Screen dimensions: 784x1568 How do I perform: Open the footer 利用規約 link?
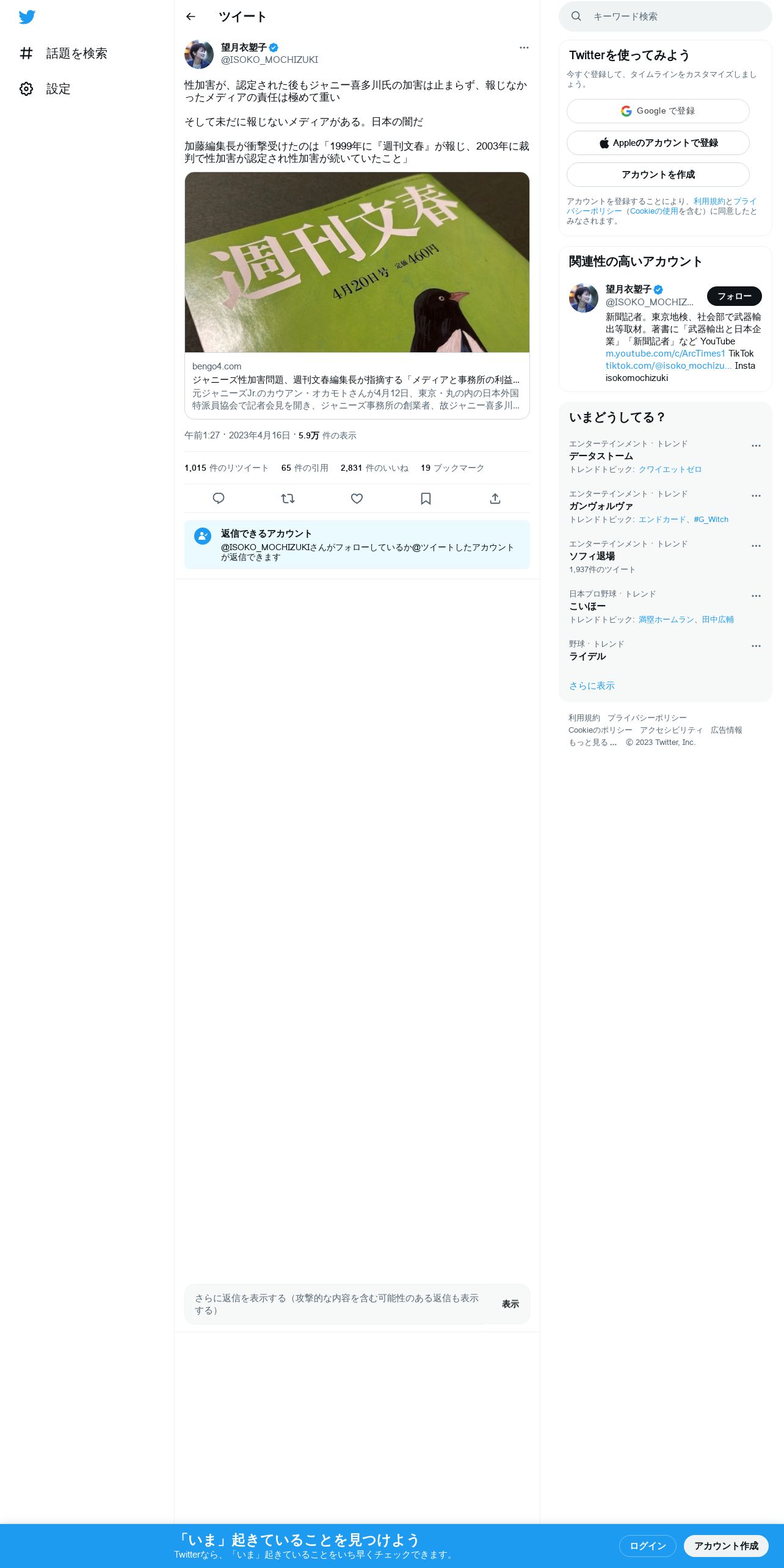click(584, 718)
